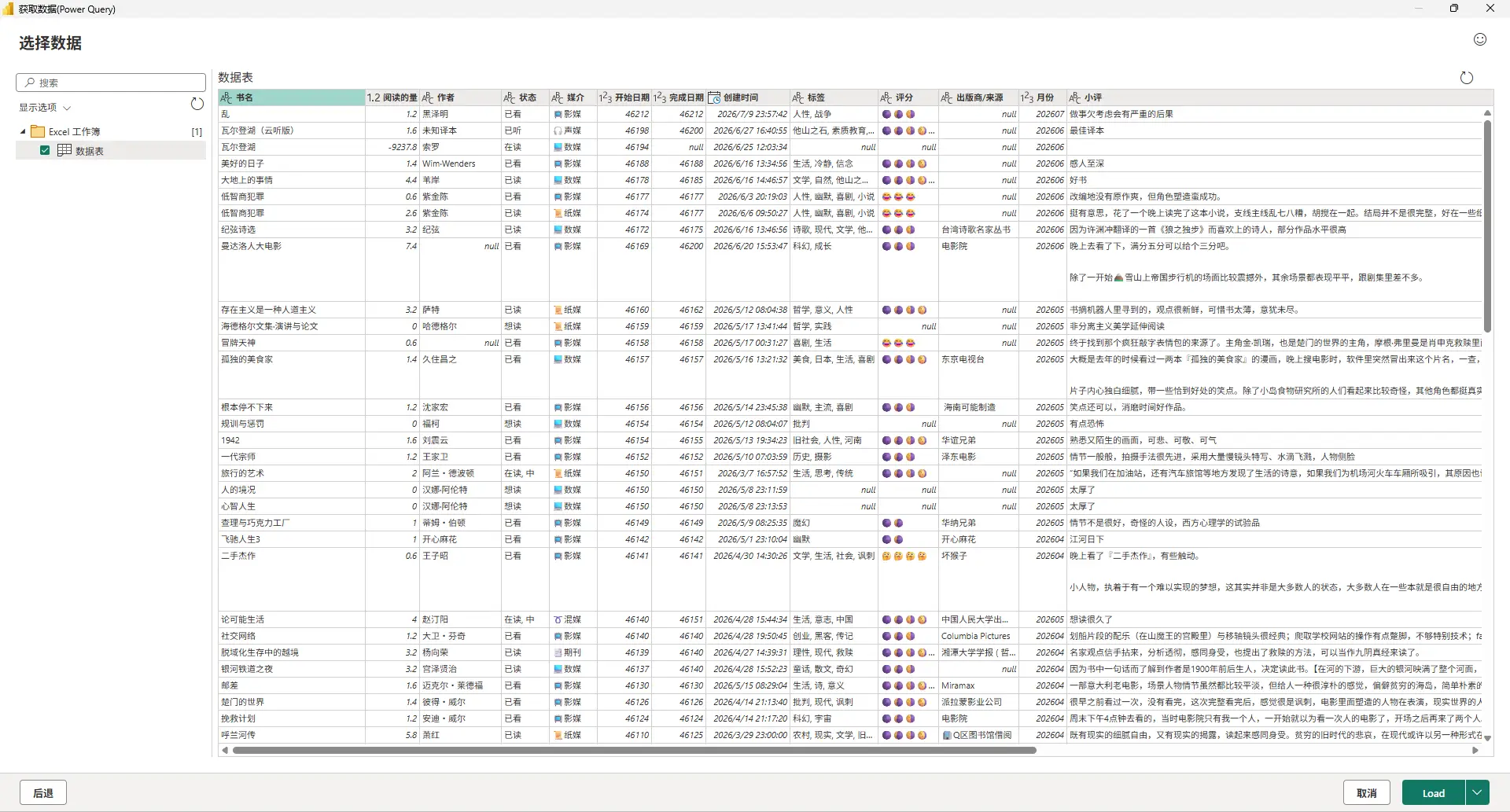This screenshot has width=1510, height=812.
Task: Click the review text '江河日下'
Action: tap(1086, 539)
